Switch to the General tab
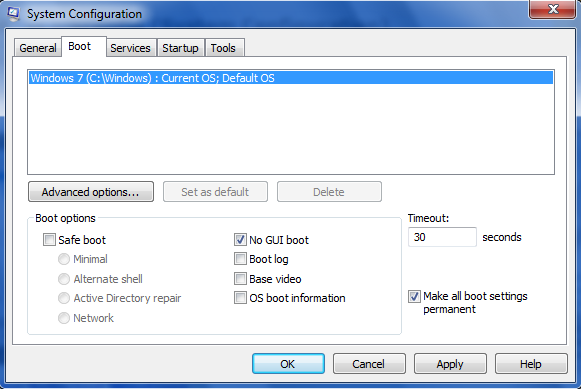 [37, 48]
